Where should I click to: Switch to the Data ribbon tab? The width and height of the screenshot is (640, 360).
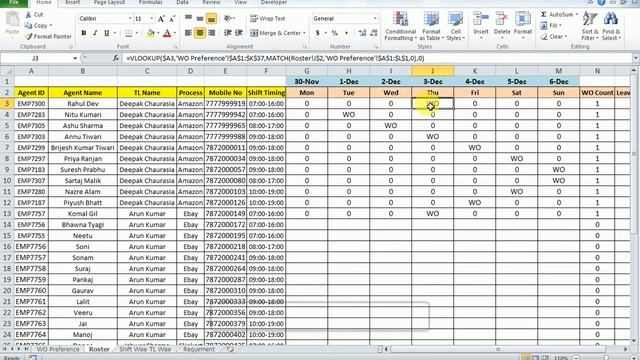(x=182, y=3)
